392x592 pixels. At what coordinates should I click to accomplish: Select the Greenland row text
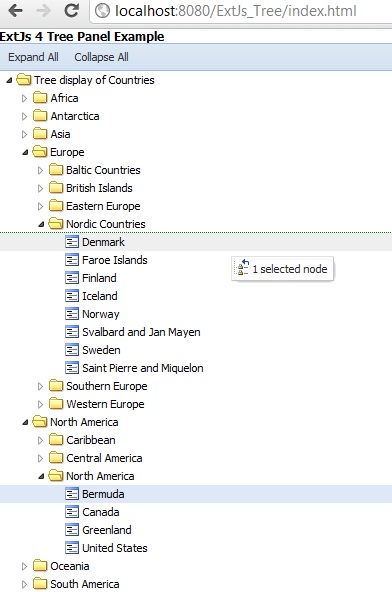point(107,530)
